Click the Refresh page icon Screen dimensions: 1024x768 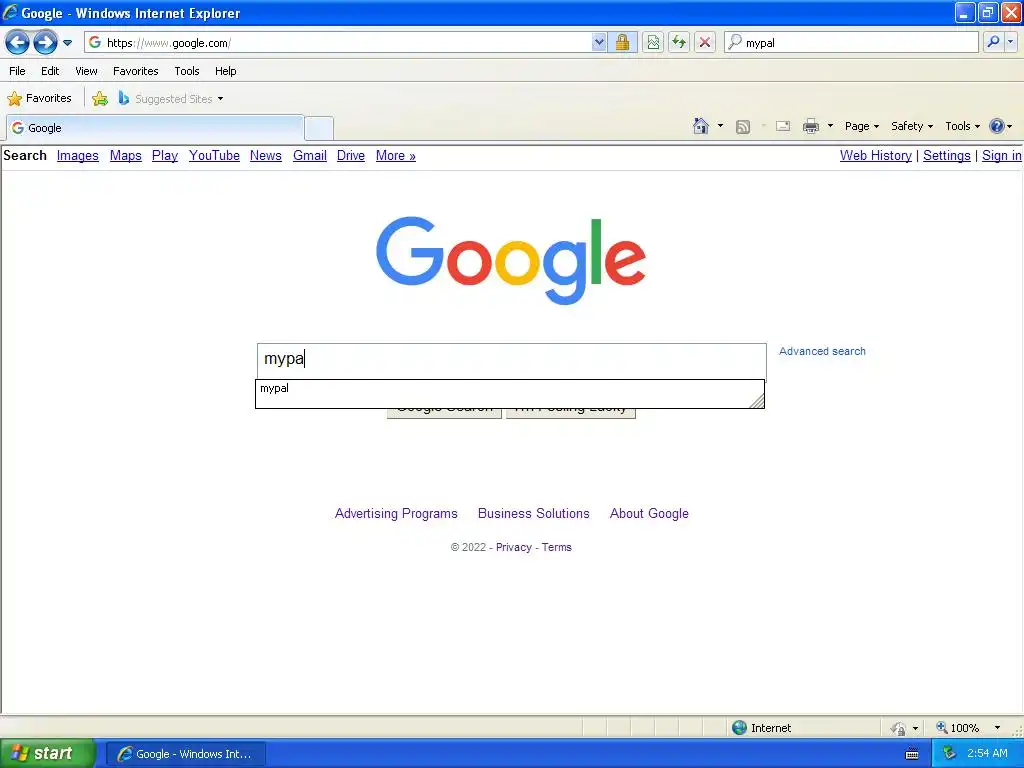pyautogui.click(x=679, y=42)
